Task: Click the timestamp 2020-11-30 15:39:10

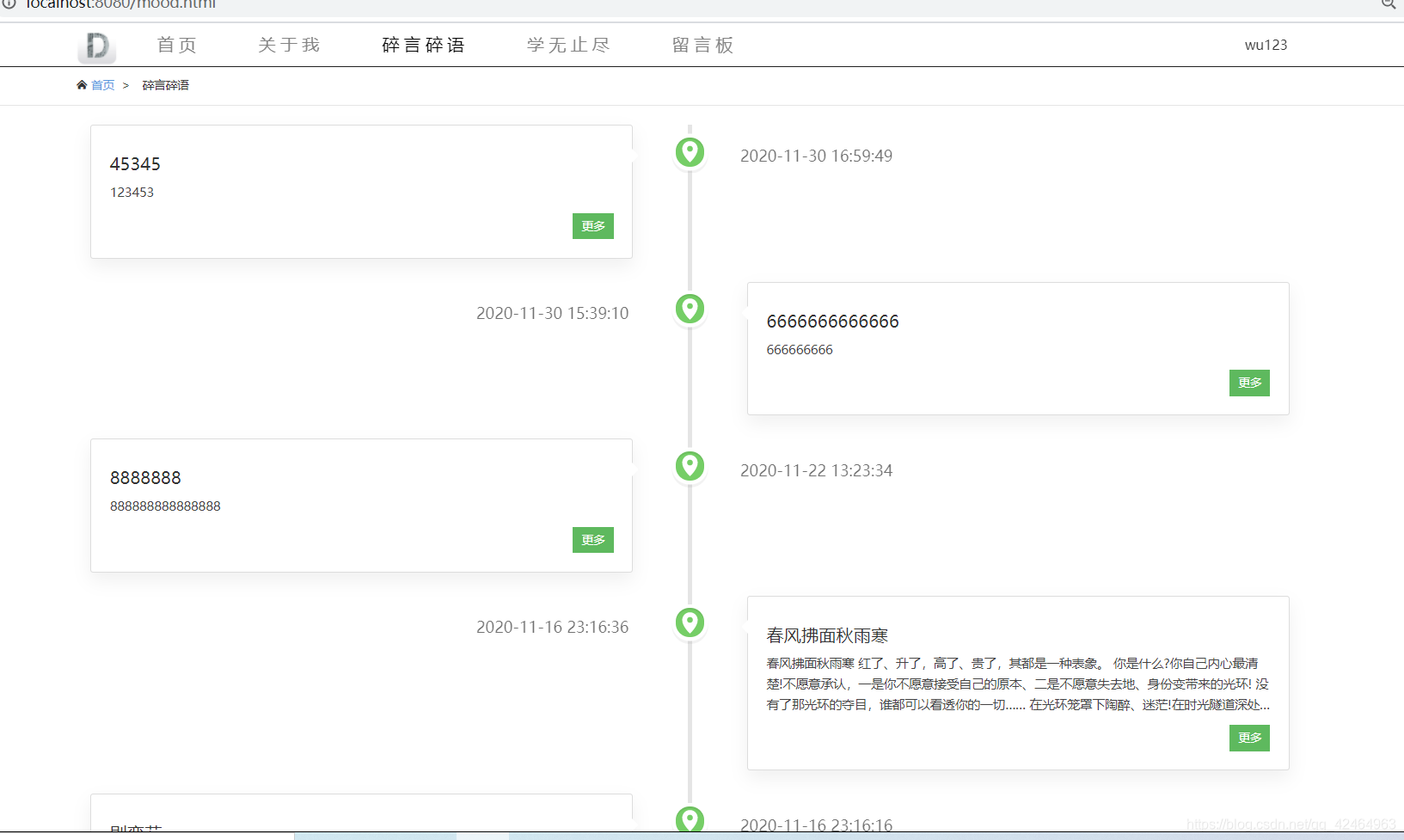Action: tap(552, 313)
